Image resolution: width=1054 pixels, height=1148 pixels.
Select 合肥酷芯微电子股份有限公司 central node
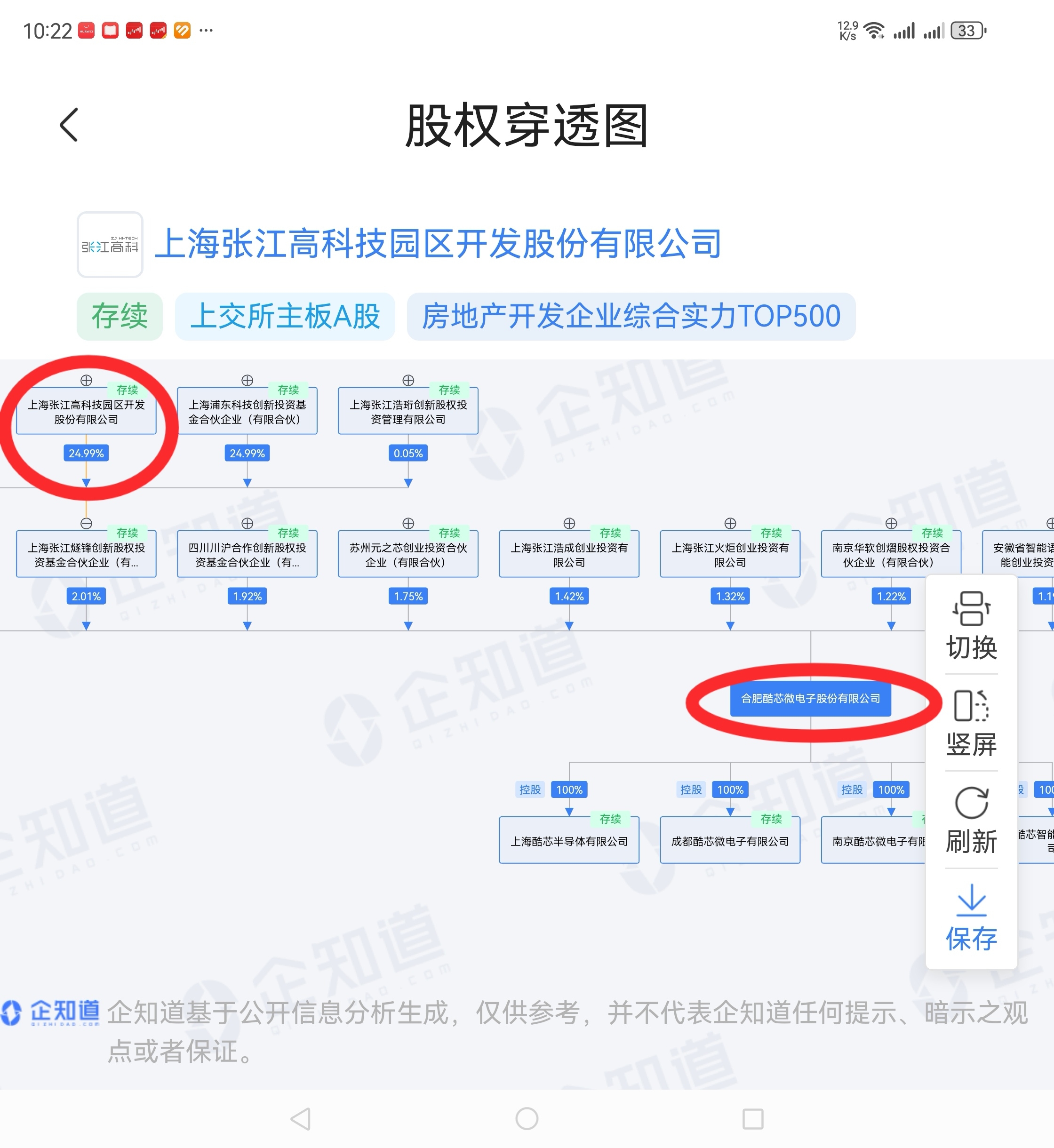pyautogui.click(x=810, y=699)
